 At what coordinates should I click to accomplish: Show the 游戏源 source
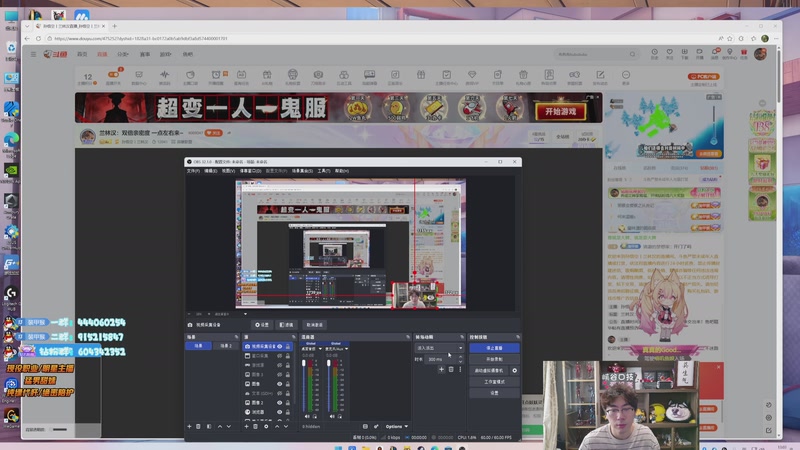coord(279,365)
